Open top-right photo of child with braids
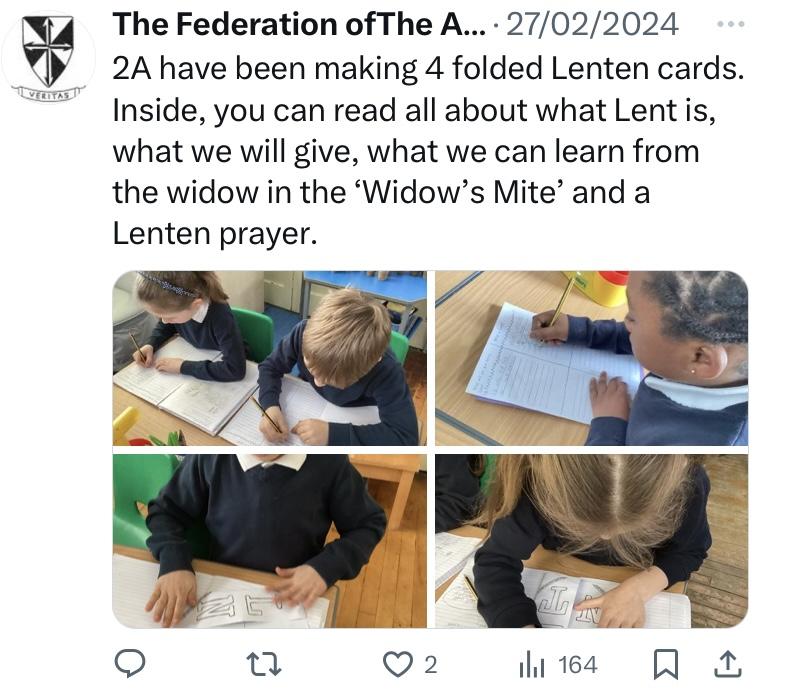This screenshot has width=789, height=692. [591, 358]
